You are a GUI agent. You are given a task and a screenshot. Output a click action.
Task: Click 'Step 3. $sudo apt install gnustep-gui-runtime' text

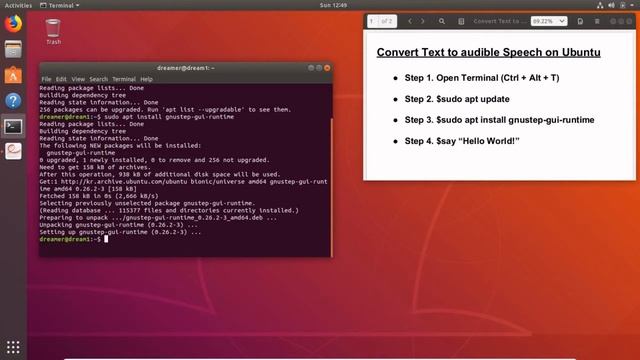(x=500, y=120)
